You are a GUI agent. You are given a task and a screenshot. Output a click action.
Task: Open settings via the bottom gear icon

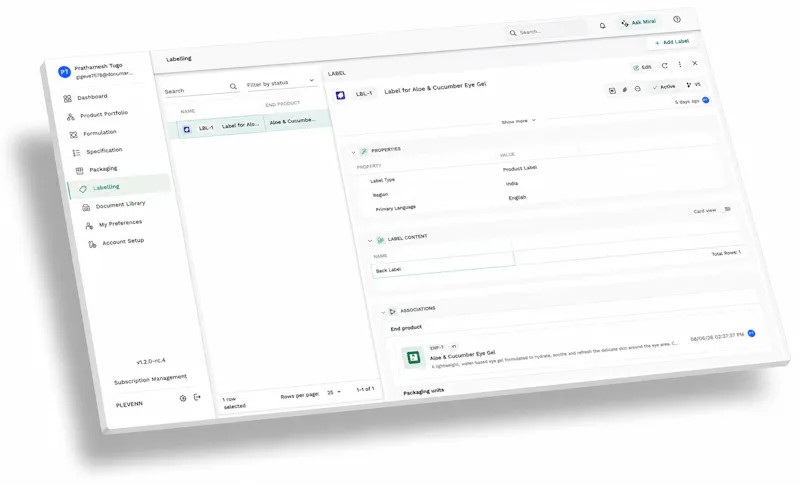pyautogui.click(x=183, y=398)
